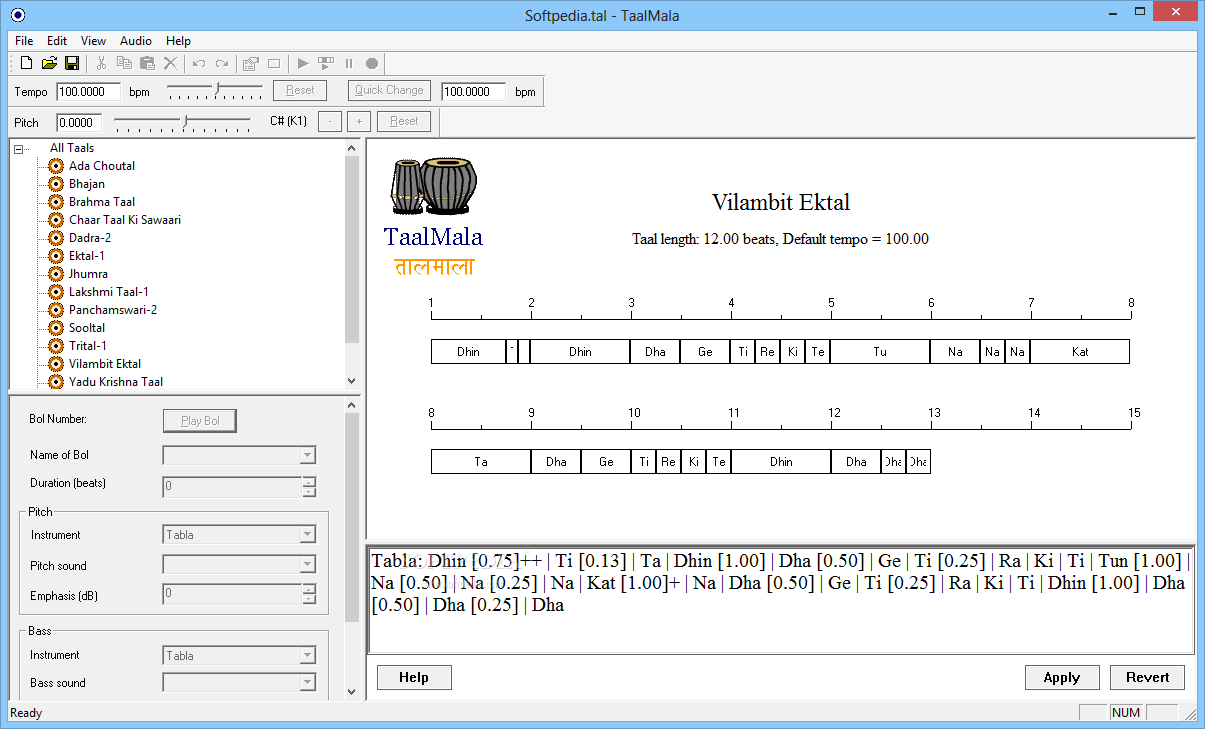1205x729 pixels.
Task: Click the play selection toolbar icon
Action: [326, 63]
